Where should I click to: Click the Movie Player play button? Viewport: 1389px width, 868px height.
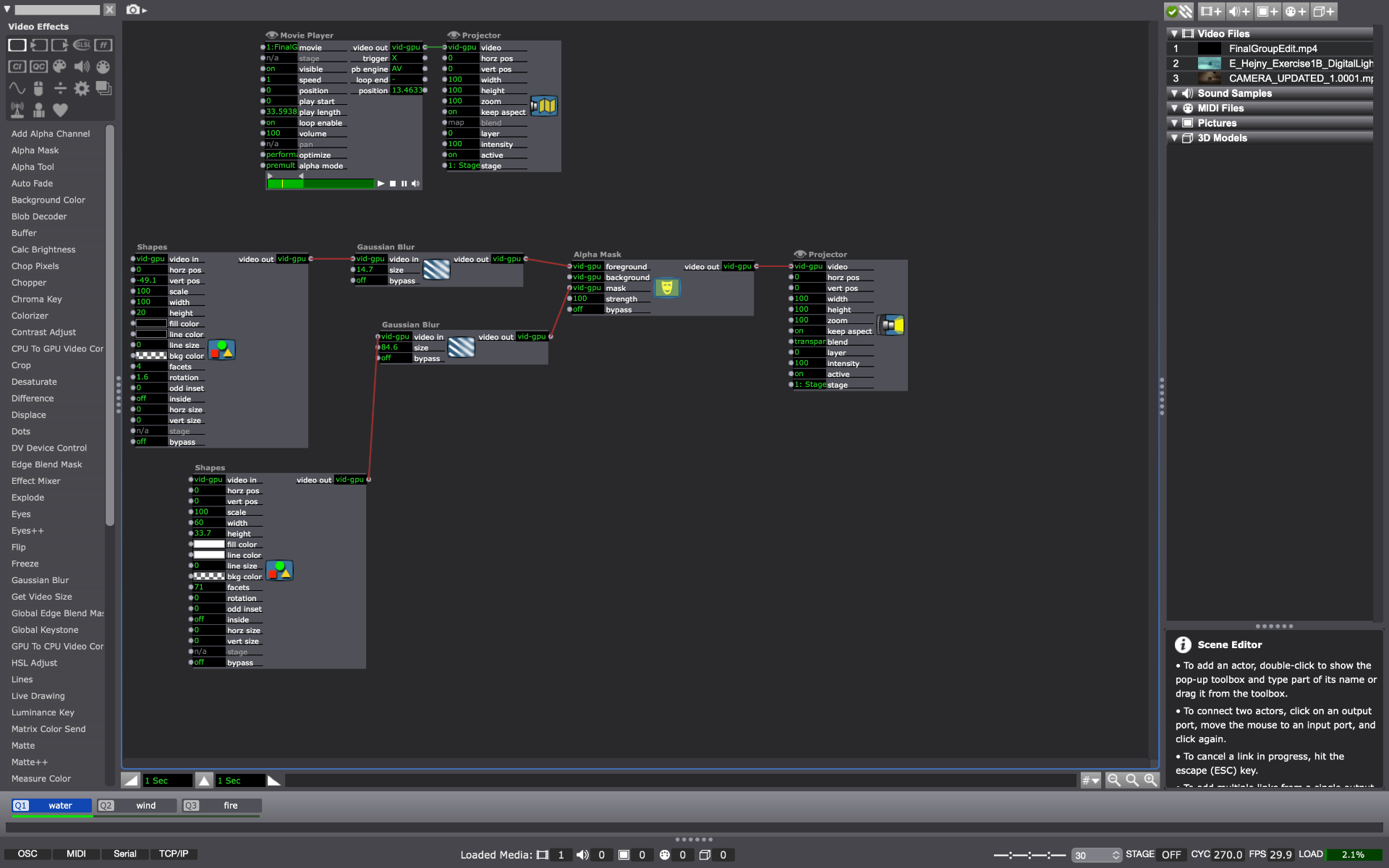[x=381, y=184]
